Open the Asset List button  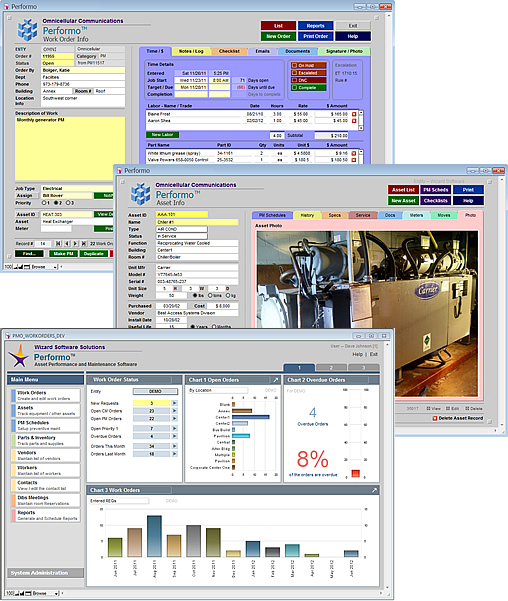pos(403,190)
